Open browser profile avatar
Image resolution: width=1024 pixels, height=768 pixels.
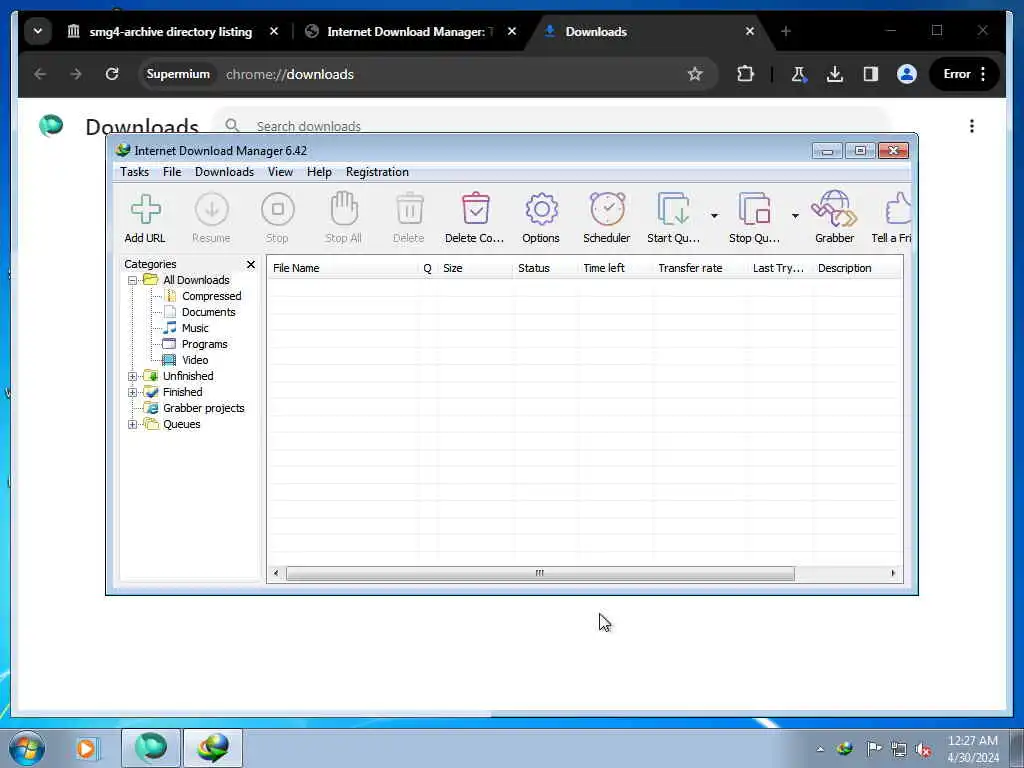coord(906,74)
